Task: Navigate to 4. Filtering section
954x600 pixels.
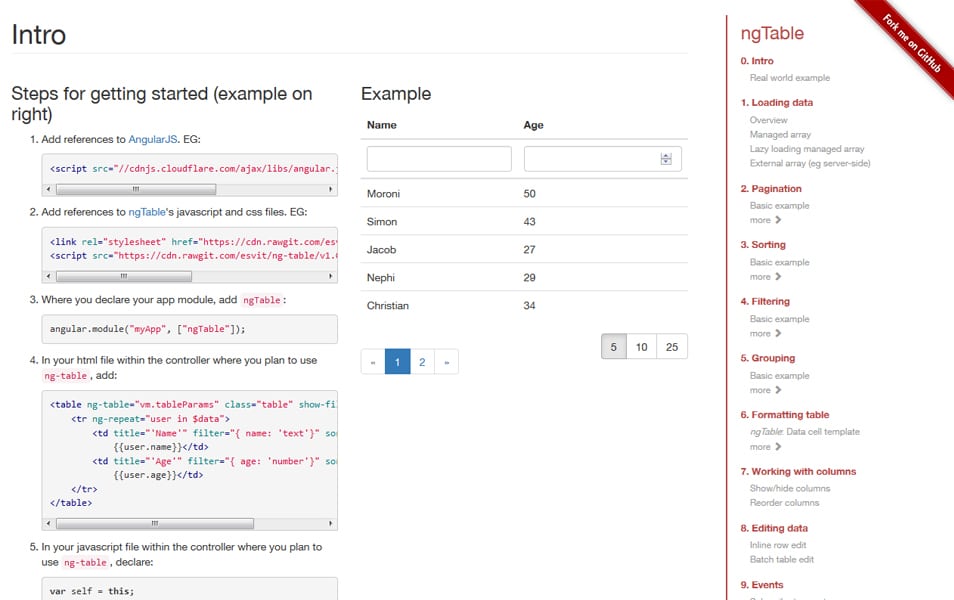Action: [x=765, y=301]
